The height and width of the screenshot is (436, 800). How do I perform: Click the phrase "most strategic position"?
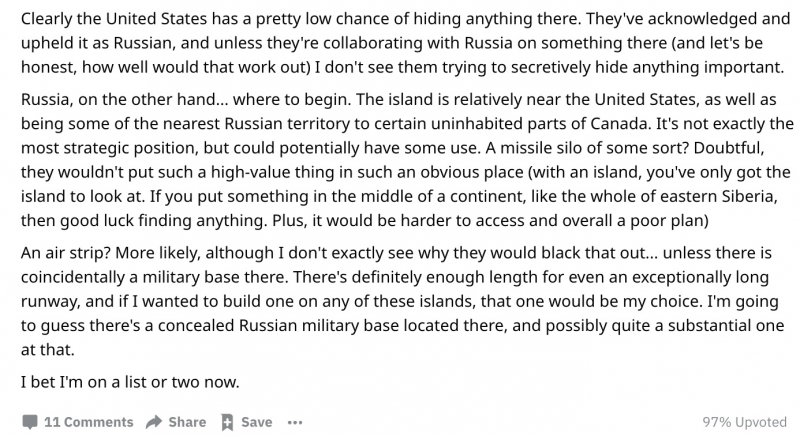pyautogui.click(x=110, y=148)
